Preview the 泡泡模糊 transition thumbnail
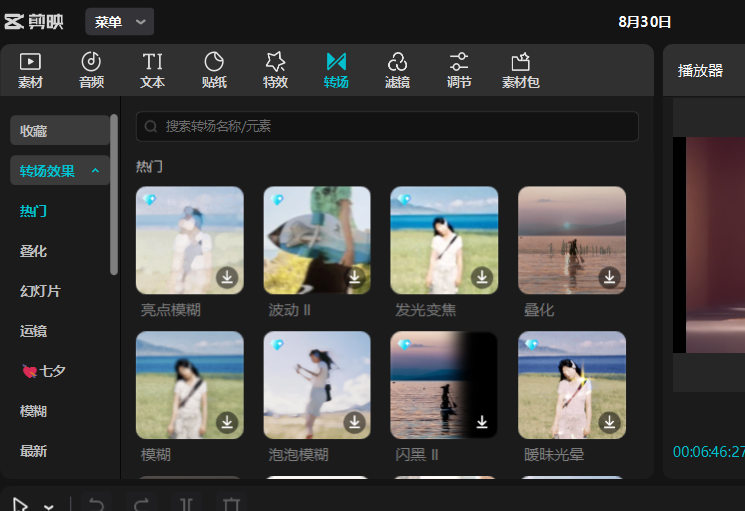This screenshot has width=745, height=511. tap(317, 385)
